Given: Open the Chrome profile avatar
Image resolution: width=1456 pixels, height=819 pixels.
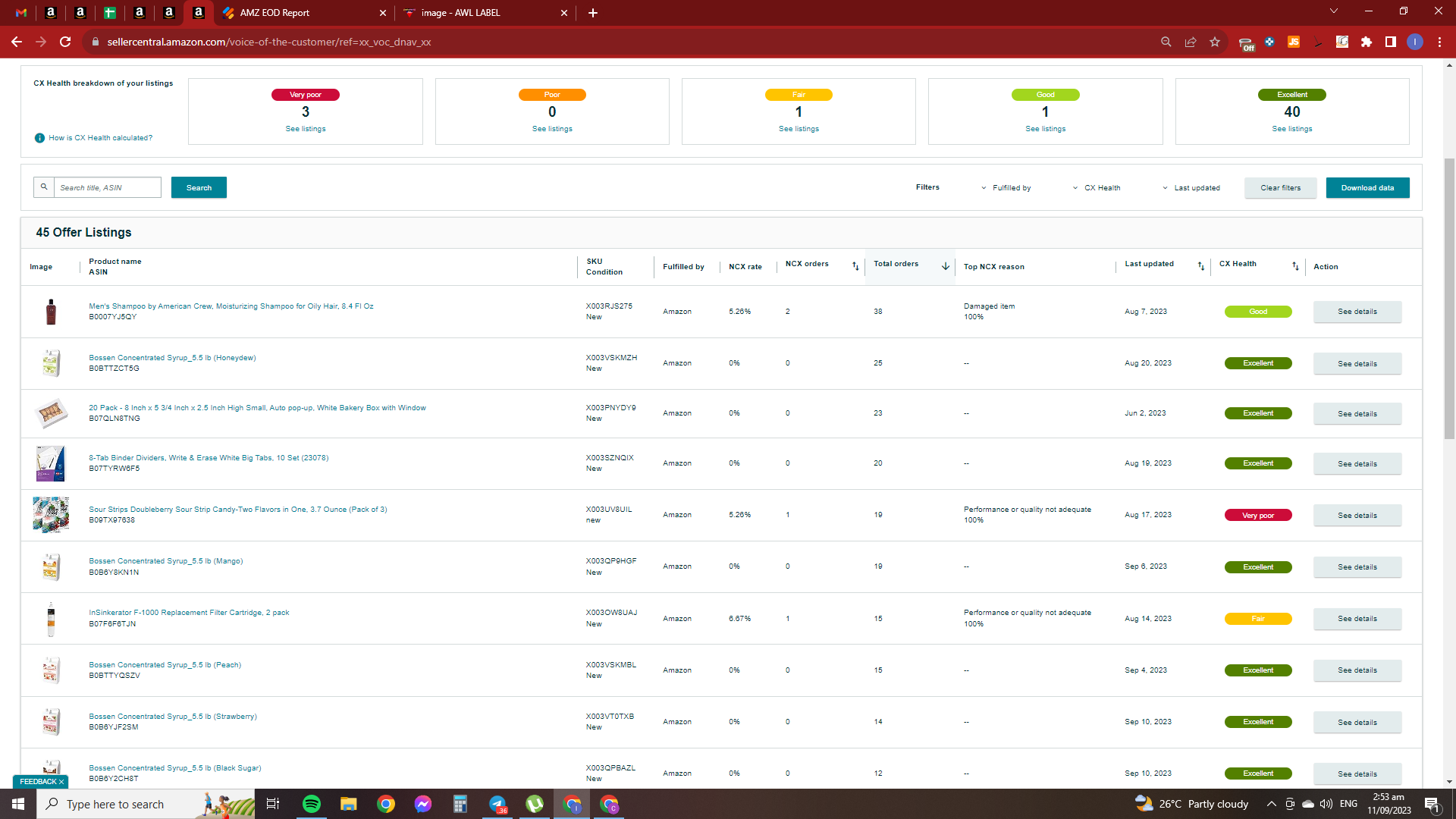Looking at the screenshot, I should click(1415, 42).
